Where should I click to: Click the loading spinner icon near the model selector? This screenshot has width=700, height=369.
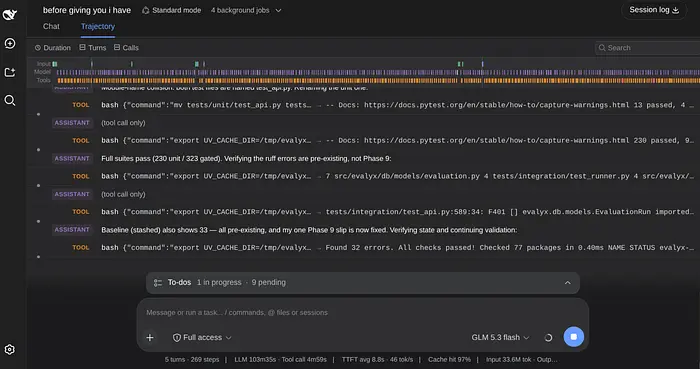(548, 338)
